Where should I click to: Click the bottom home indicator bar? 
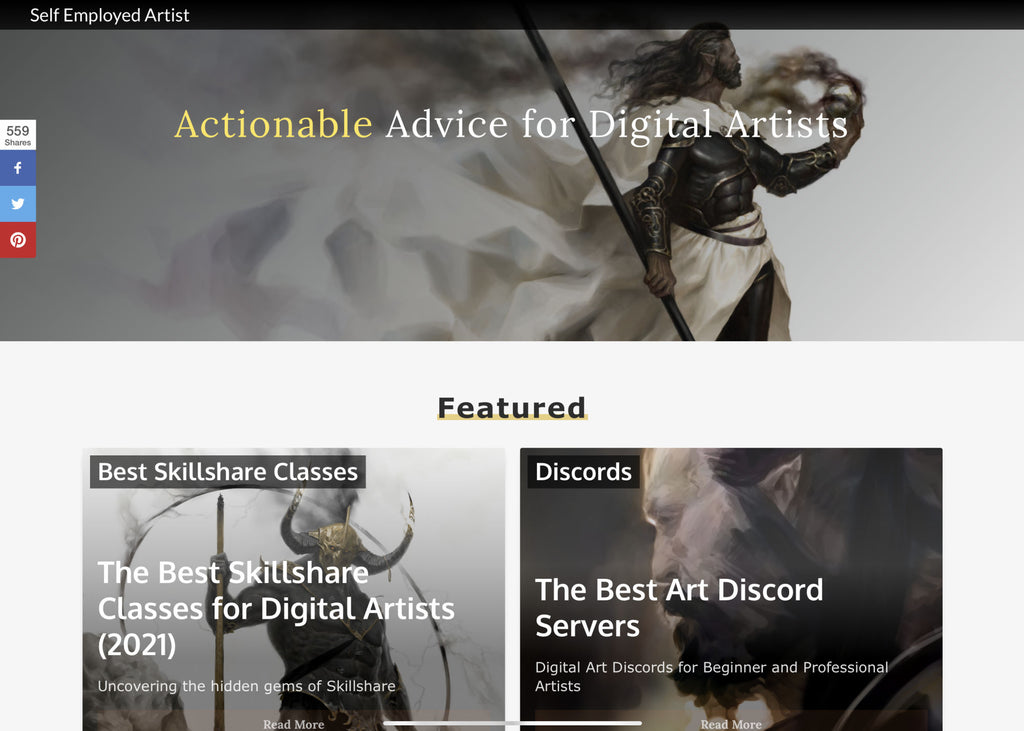(x=512, y=723)
